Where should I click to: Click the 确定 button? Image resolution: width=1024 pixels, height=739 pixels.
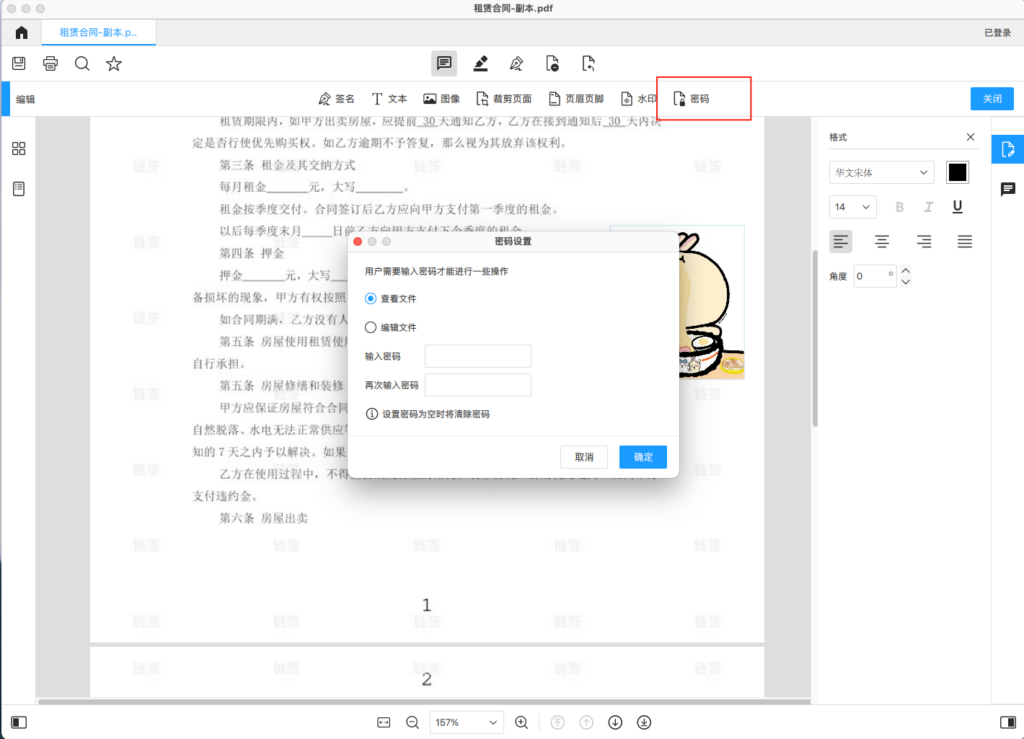(643, 457)
